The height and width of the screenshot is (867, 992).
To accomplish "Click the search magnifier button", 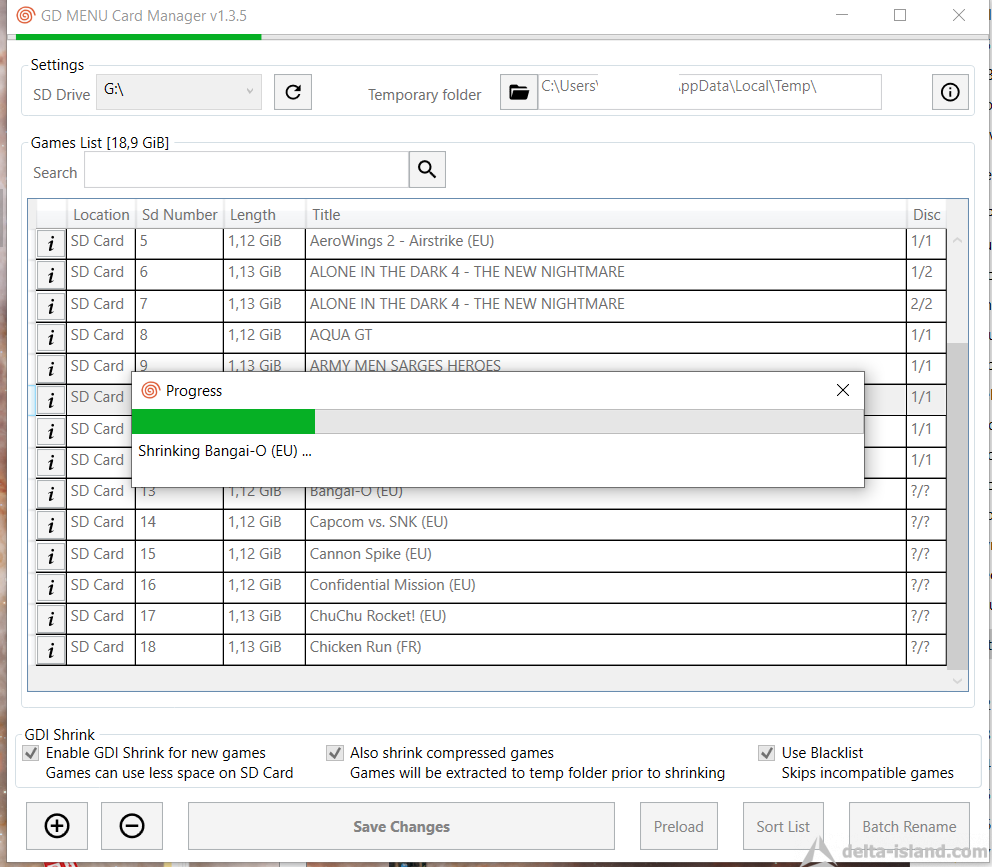I will click(x=427, y=170).
